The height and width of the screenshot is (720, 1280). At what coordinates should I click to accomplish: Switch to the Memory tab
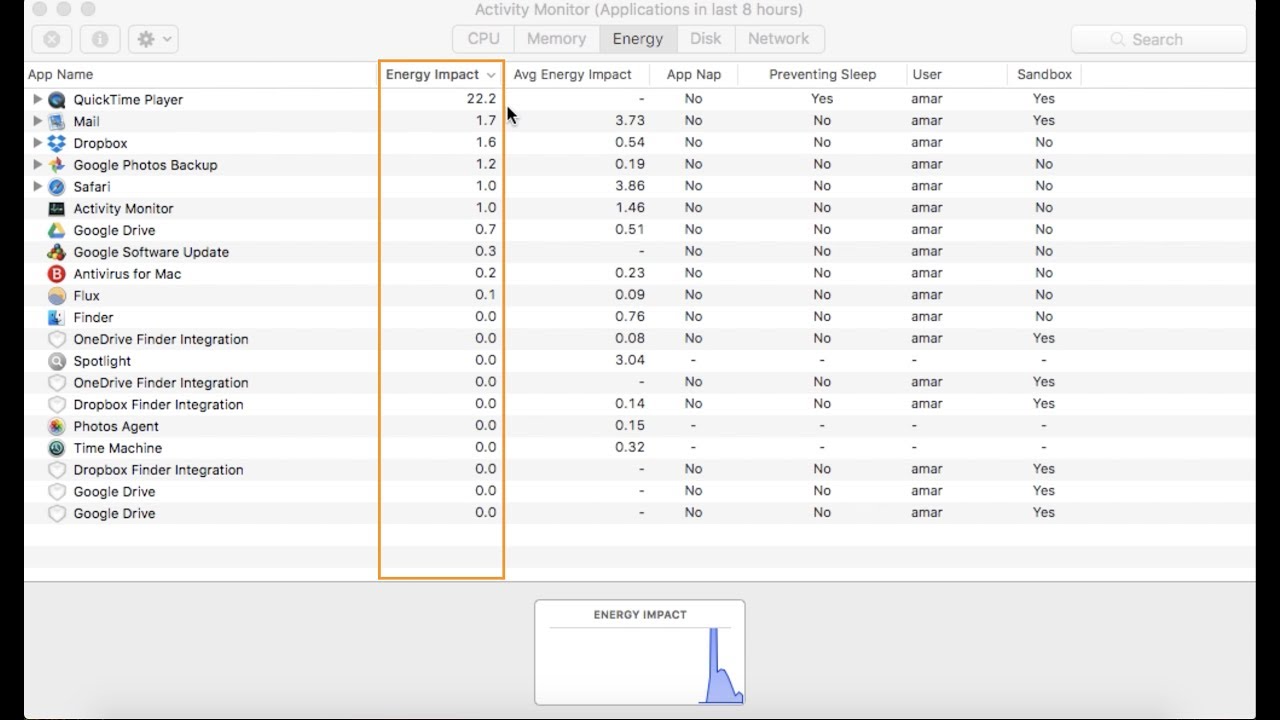(557, 39)
